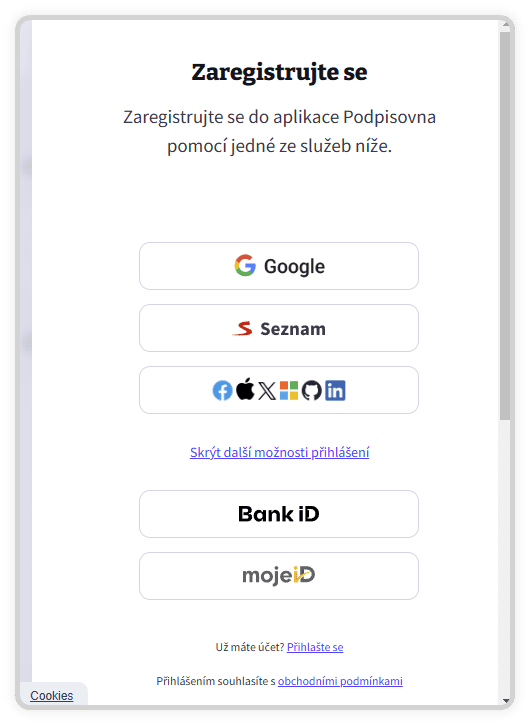Register using the Google button
Screen dimensions: 530x725
tap(279, 266)
